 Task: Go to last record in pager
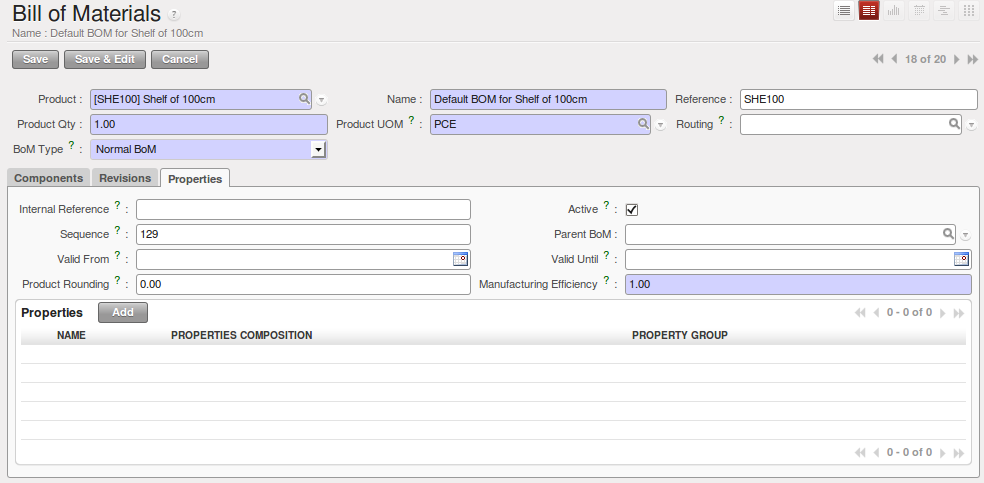point(973,59)
